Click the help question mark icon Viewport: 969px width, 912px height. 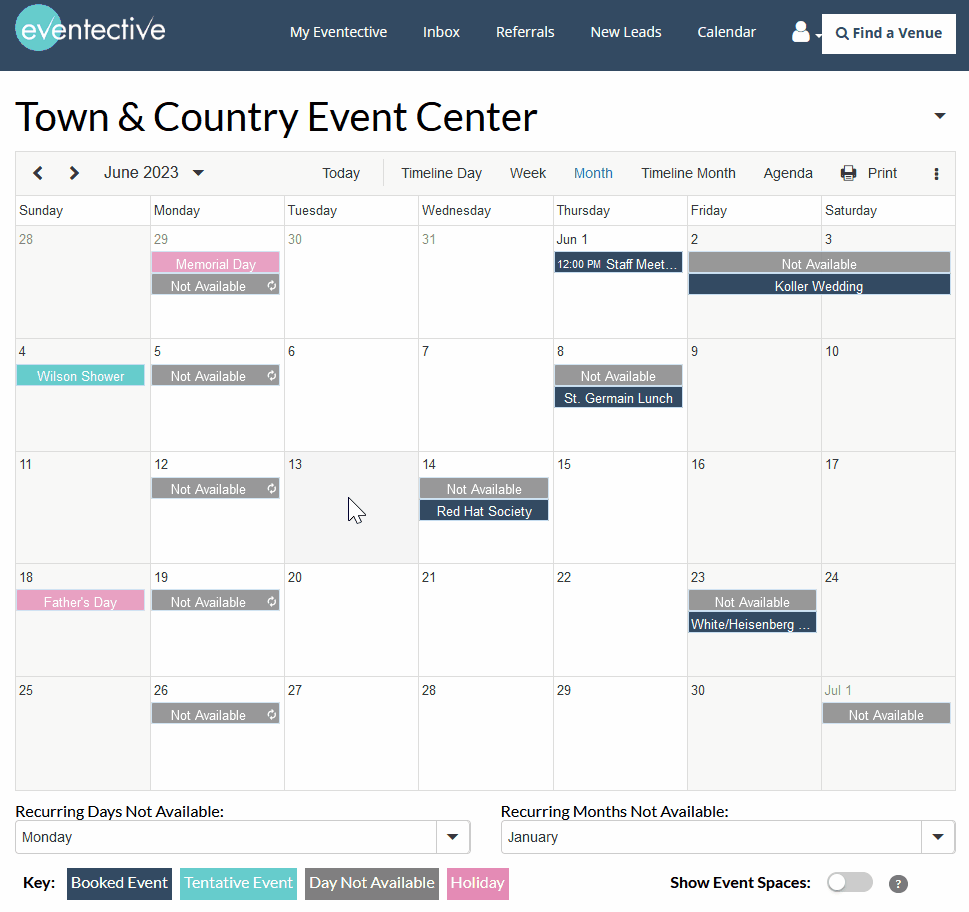pos(898,884)
